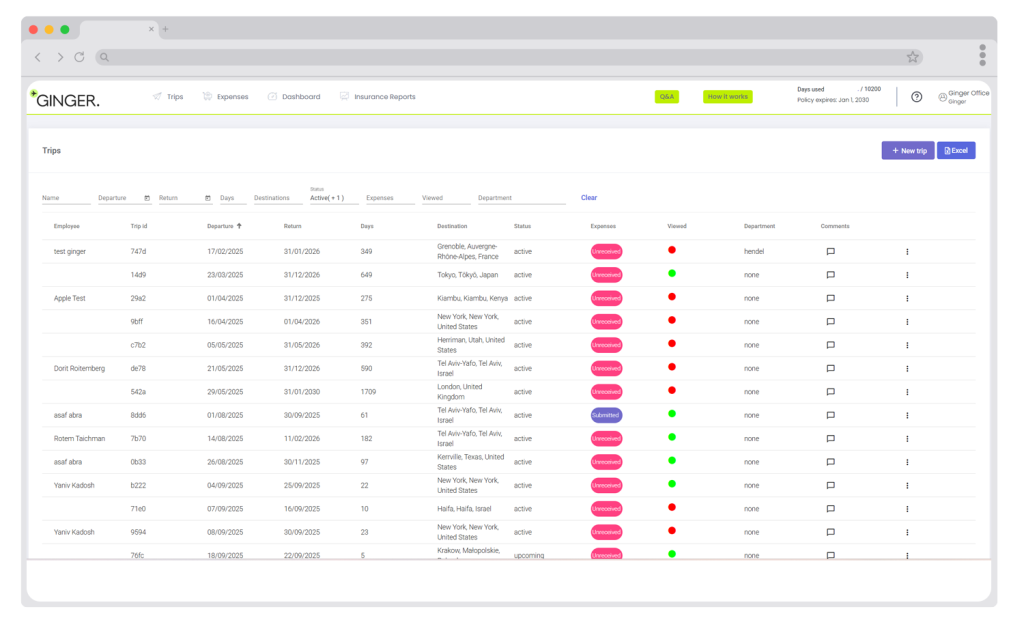Click the Clear filters link
Image resolution: width=1024 pixels, height=620 pixels.
click(x=588, y=198)
